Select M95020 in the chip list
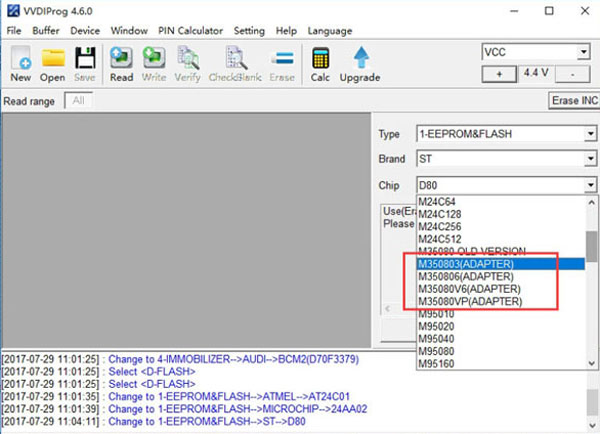The image size is (600, 434). (501, 326)
